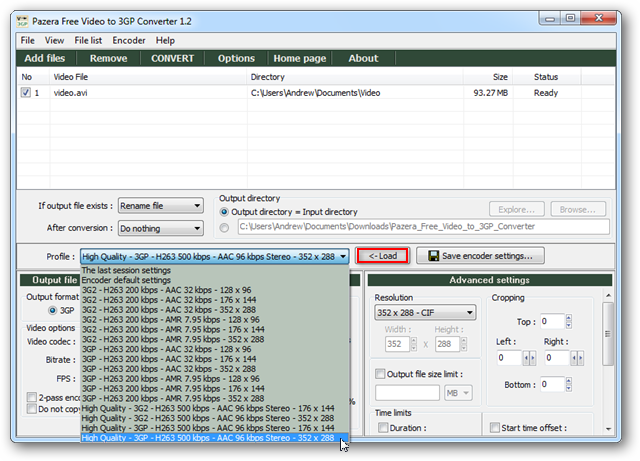Enable the Duration time limit checkbox

(x=383, y=428)
